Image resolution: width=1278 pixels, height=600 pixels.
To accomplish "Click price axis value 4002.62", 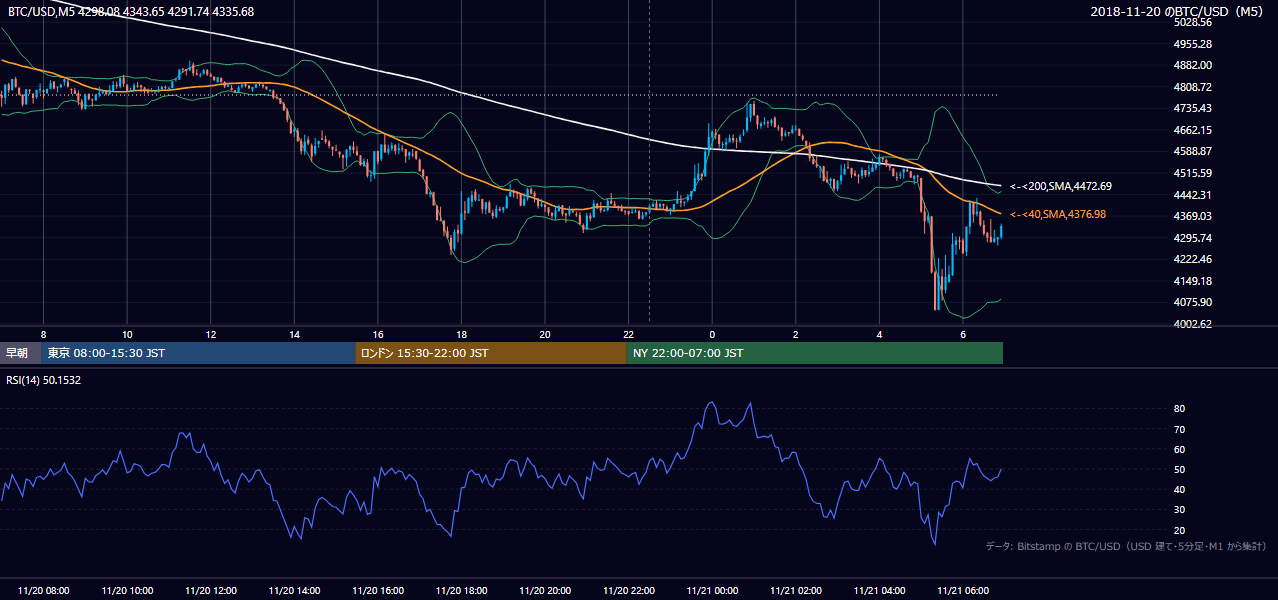I will click(1193, 324).
